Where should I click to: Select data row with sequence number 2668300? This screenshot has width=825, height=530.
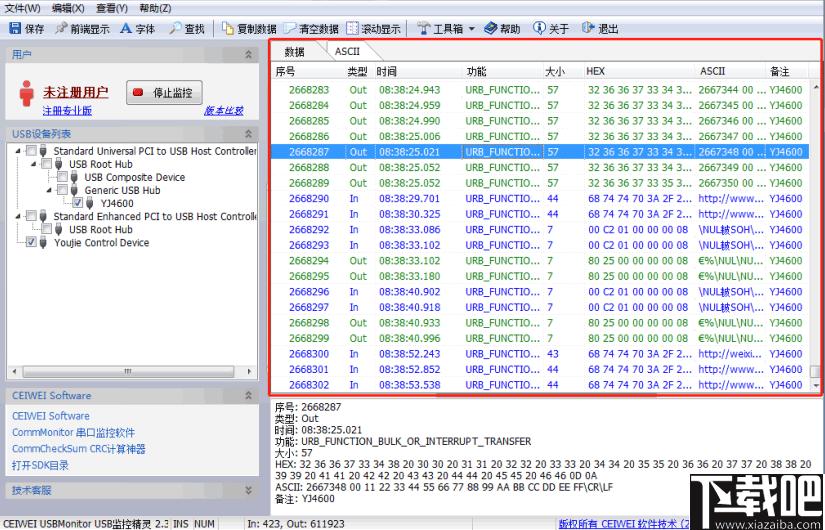pos(309,354)
